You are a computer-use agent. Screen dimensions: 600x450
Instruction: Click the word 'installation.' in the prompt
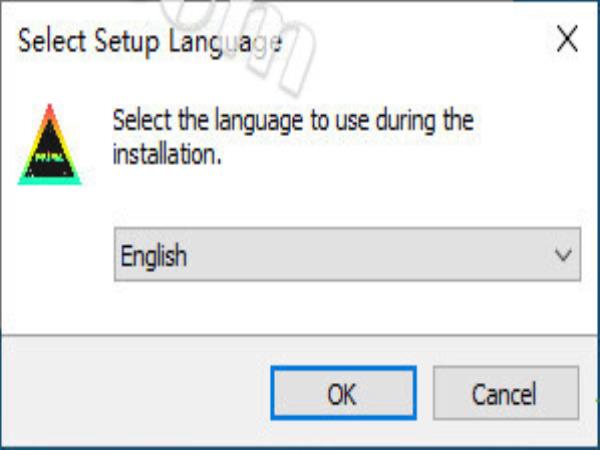167,154
